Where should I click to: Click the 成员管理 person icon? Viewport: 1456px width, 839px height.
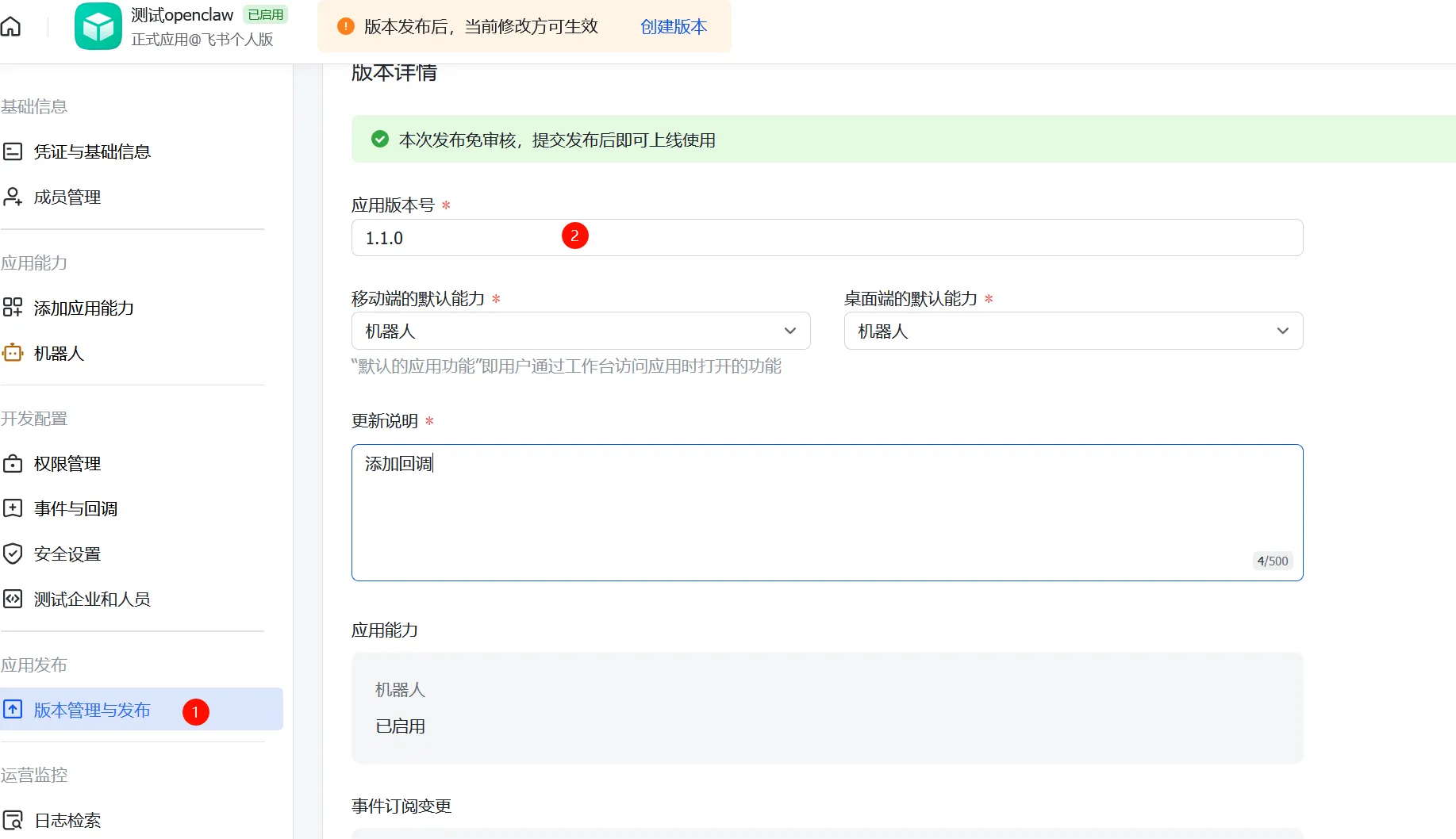[x=13, y=197]
